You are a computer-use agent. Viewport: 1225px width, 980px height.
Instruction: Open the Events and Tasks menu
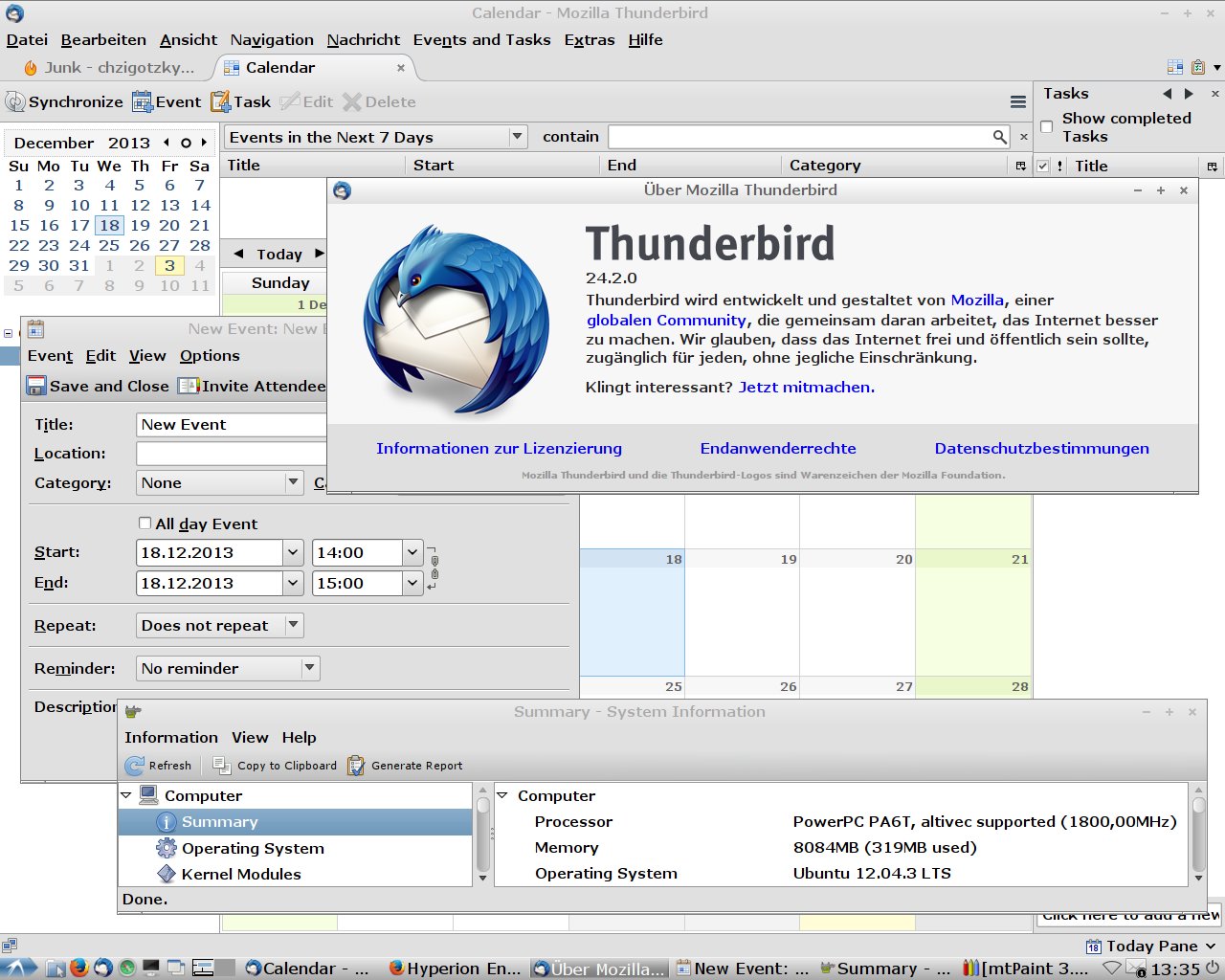481,39
